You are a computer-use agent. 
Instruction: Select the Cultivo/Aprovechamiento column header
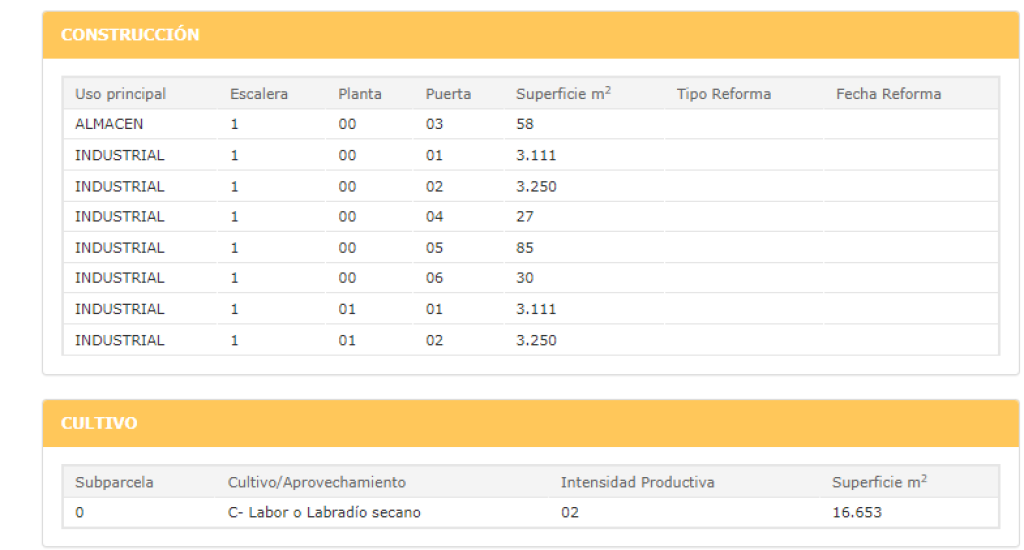[317, 483]
